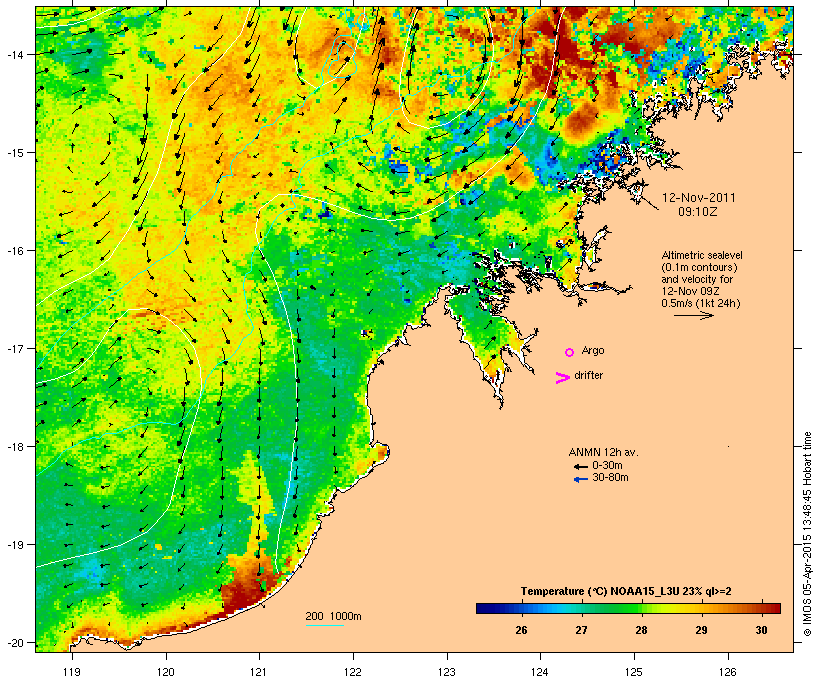The width and height of the screenshot is (820, 680).
Task: Click the 30 tick on temperature scale
Action: (x=761, y=630)
